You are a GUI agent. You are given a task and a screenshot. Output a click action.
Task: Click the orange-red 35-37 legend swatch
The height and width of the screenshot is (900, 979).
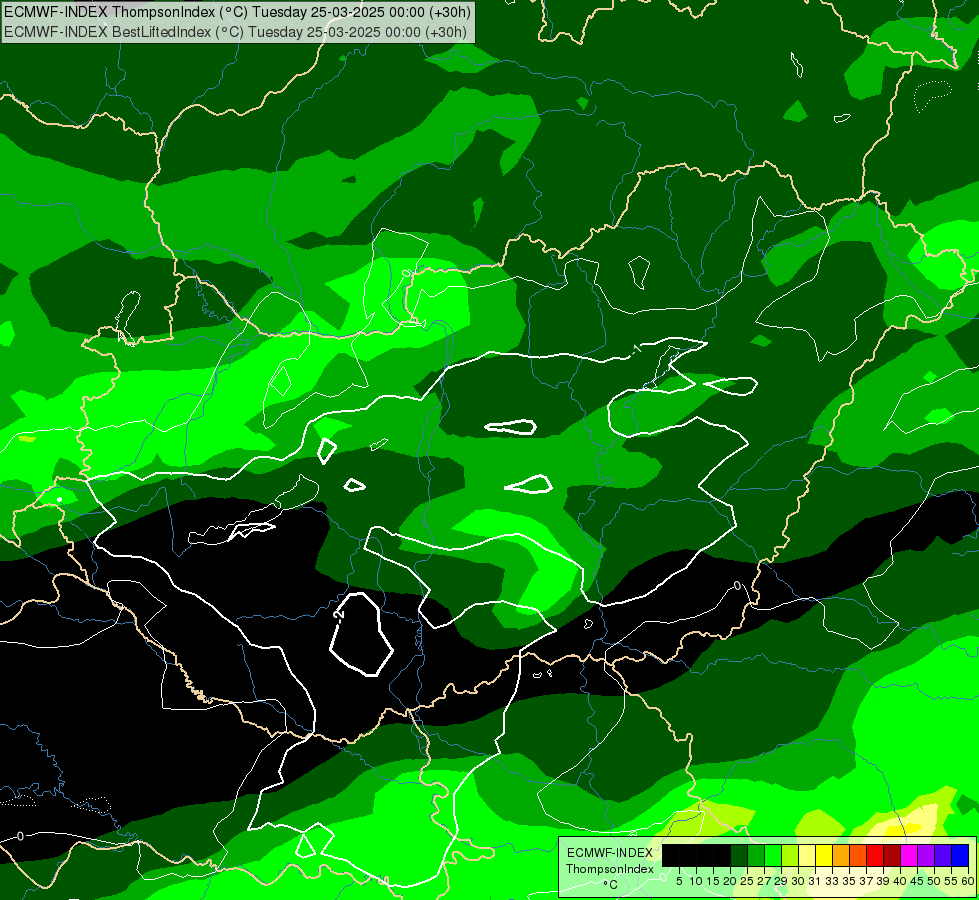[858, 855]
